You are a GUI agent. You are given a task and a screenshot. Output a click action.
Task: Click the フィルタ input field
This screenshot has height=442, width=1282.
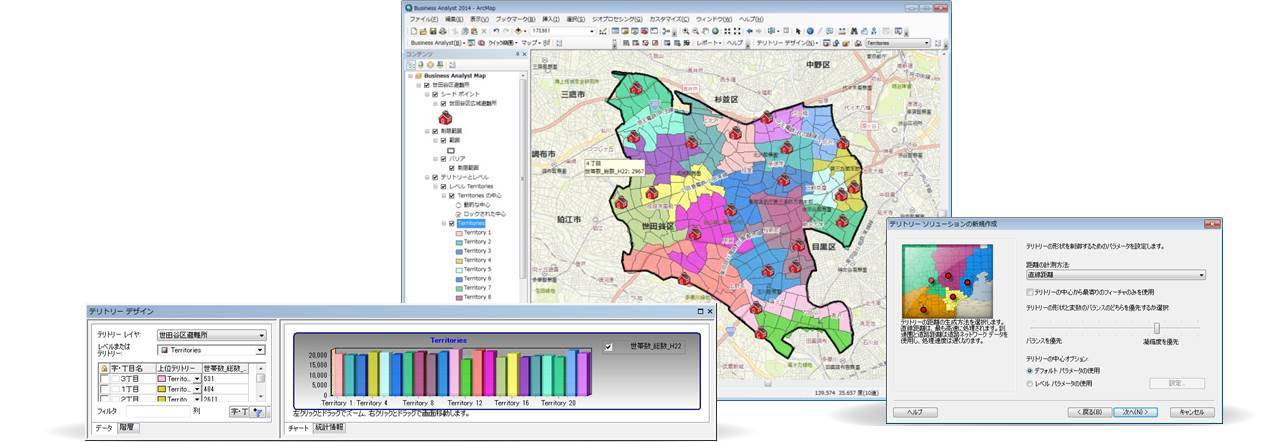tap(158, 411)
